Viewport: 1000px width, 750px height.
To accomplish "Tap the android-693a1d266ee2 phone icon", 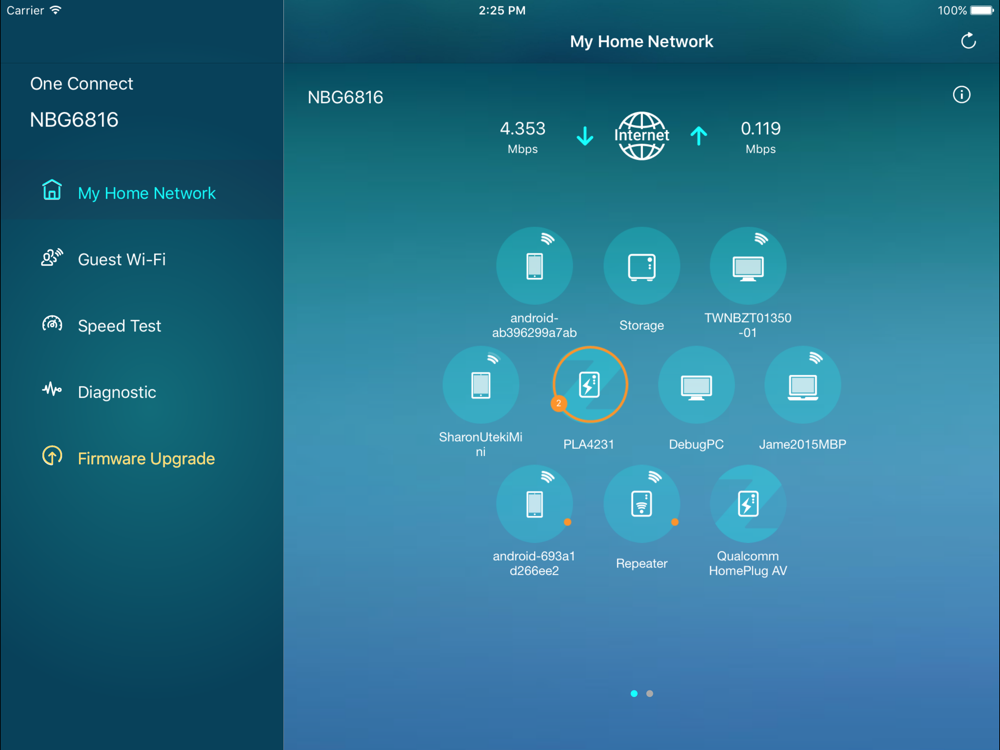I will (x=535, y=504).
